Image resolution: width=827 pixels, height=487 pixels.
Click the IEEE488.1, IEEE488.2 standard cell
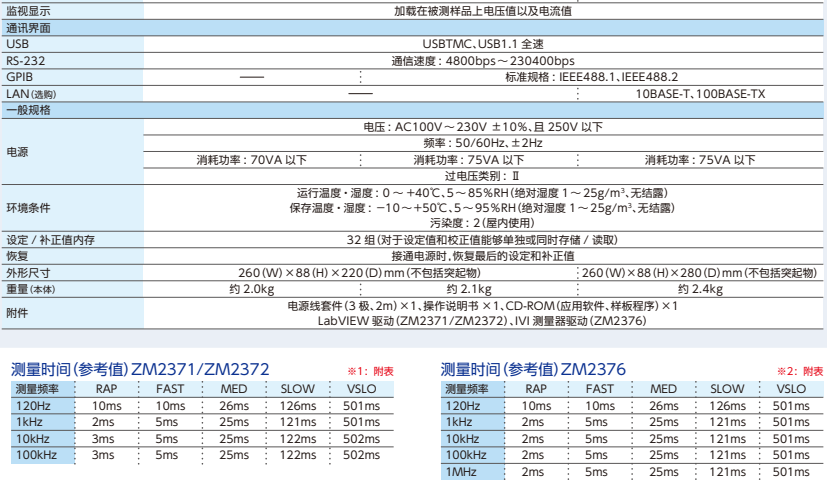tap(592, 76)
